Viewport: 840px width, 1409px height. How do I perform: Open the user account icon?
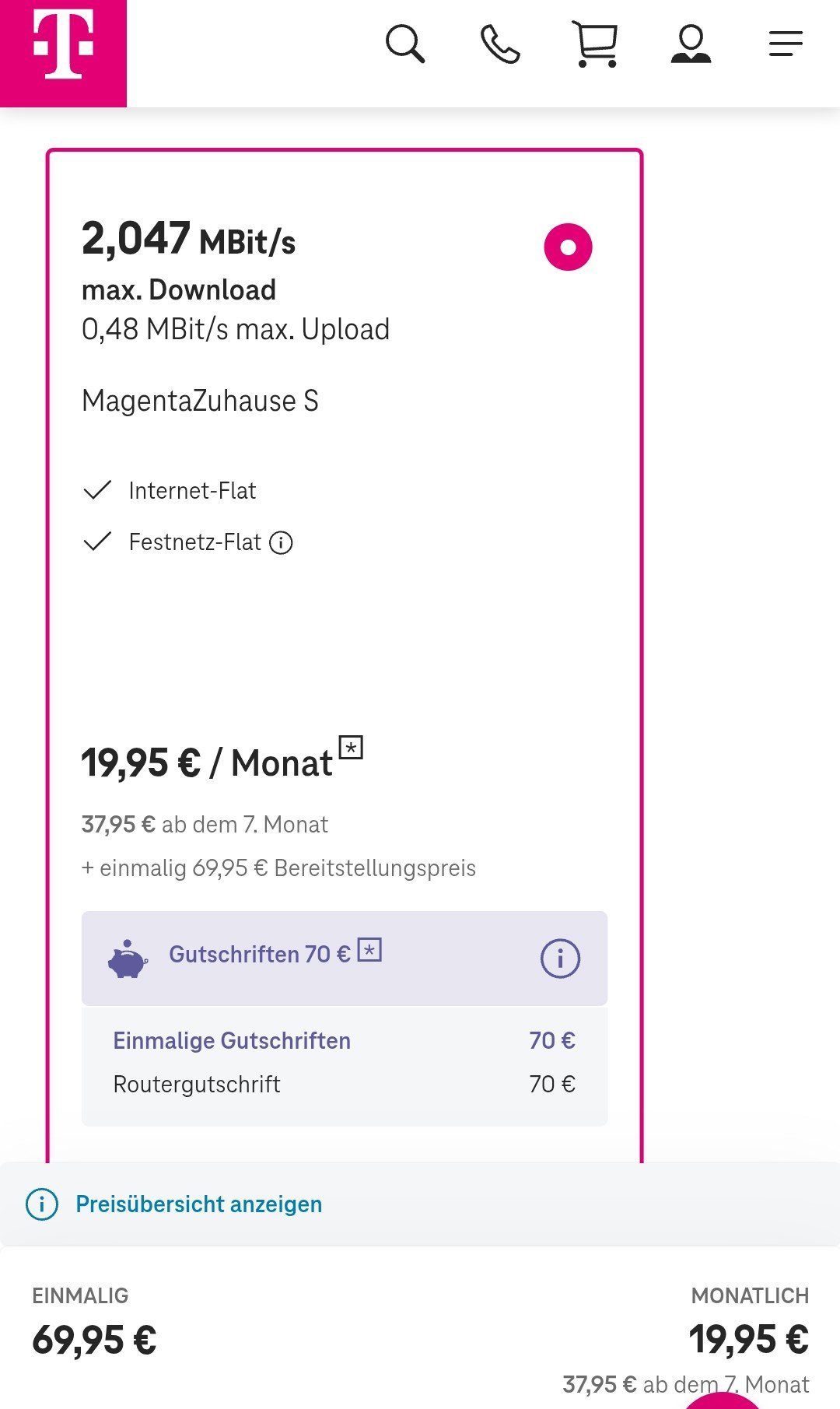[x=691, y=44]
